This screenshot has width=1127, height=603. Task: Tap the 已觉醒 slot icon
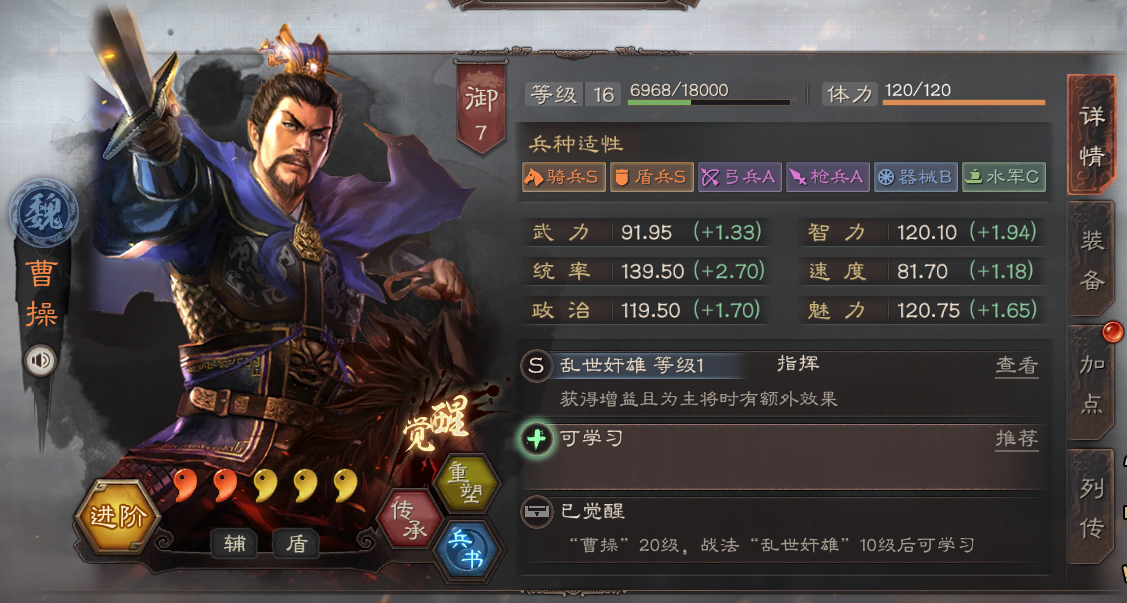pyautogui.click(x=536, y=512)
